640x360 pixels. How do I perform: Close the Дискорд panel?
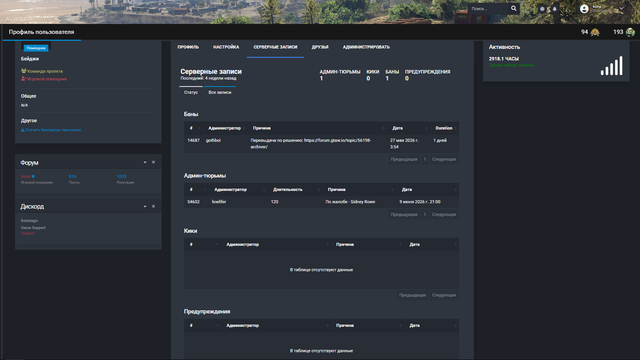click(153, 207)
